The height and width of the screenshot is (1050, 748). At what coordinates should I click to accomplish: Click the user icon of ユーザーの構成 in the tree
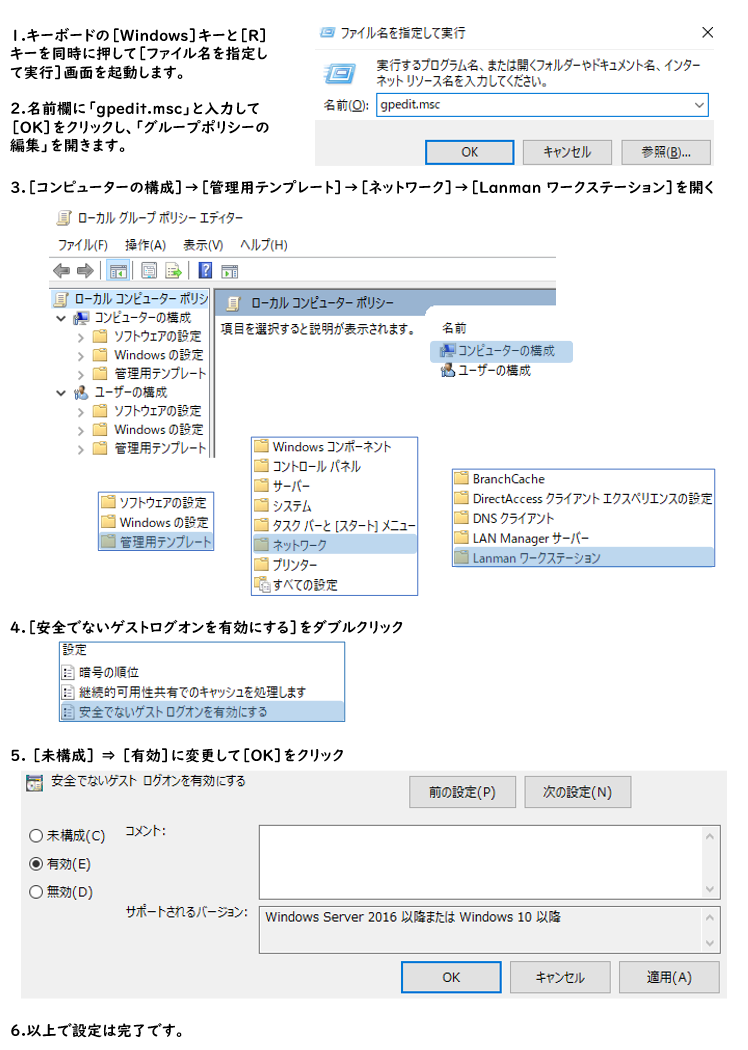tap(81, 392)
